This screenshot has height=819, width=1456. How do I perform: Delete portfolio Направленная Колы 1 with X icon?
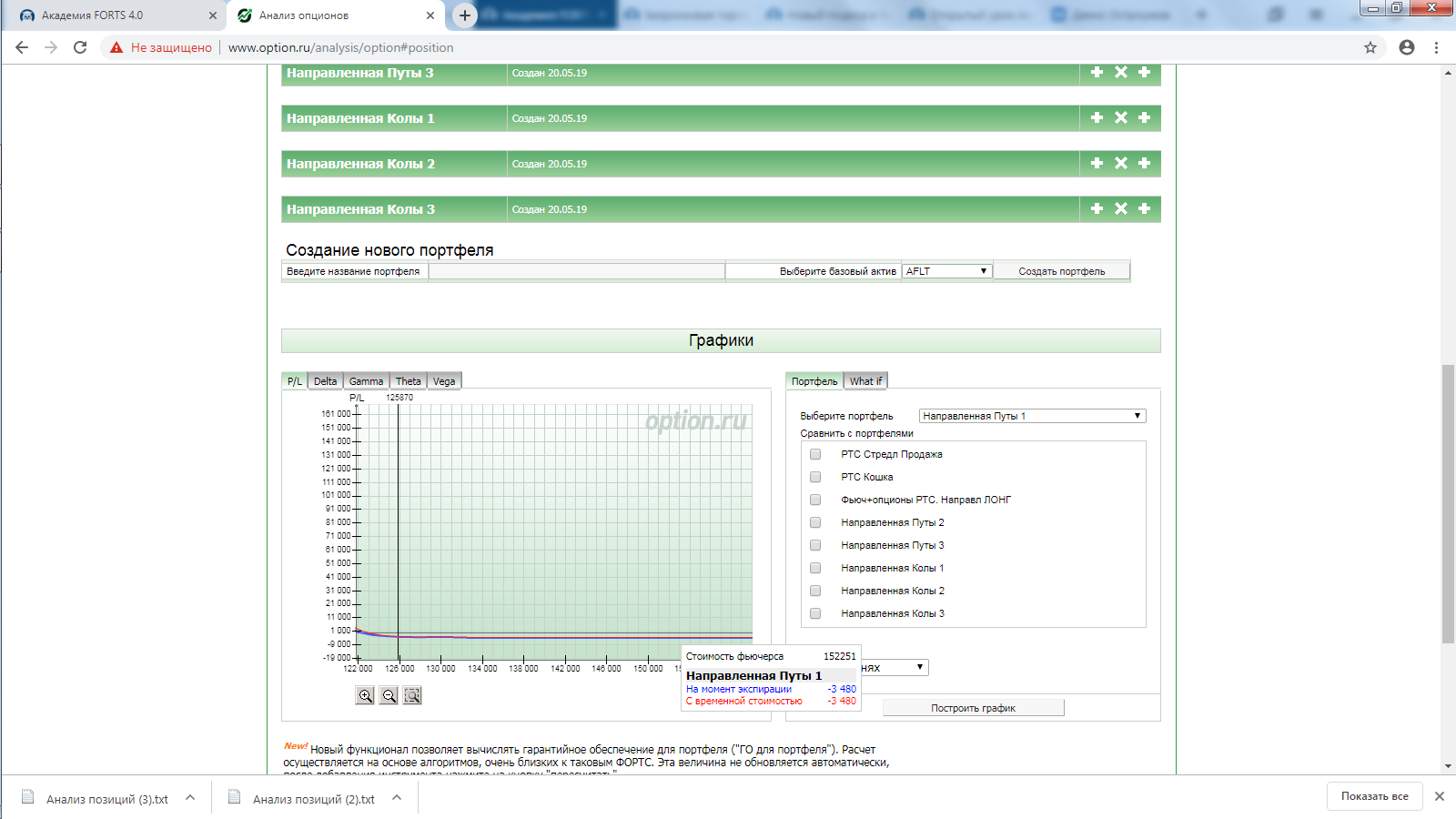(x=1121, y=118)
